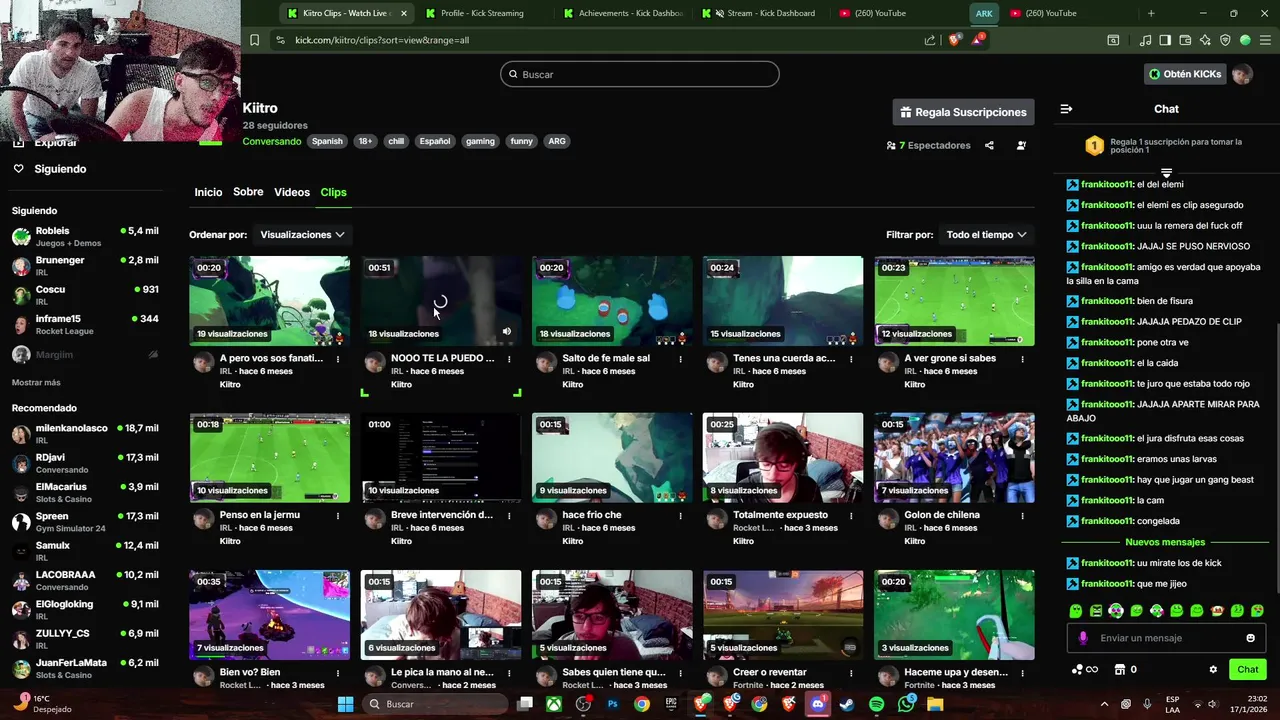This screenshot has width=1280, height=720.
Task: Open the user moderation icon next to share
Action: pos(1021,145)
